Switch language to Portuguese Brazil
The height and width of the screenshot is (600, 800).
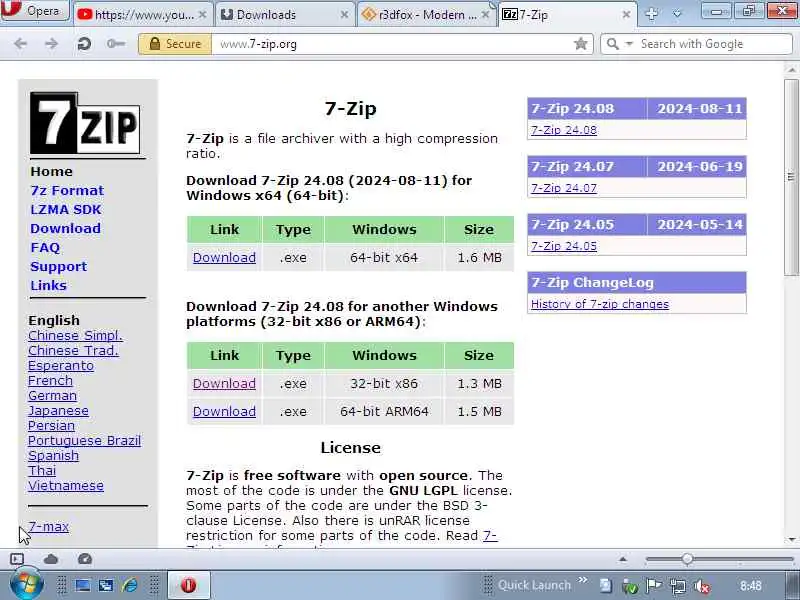(84, 440)
